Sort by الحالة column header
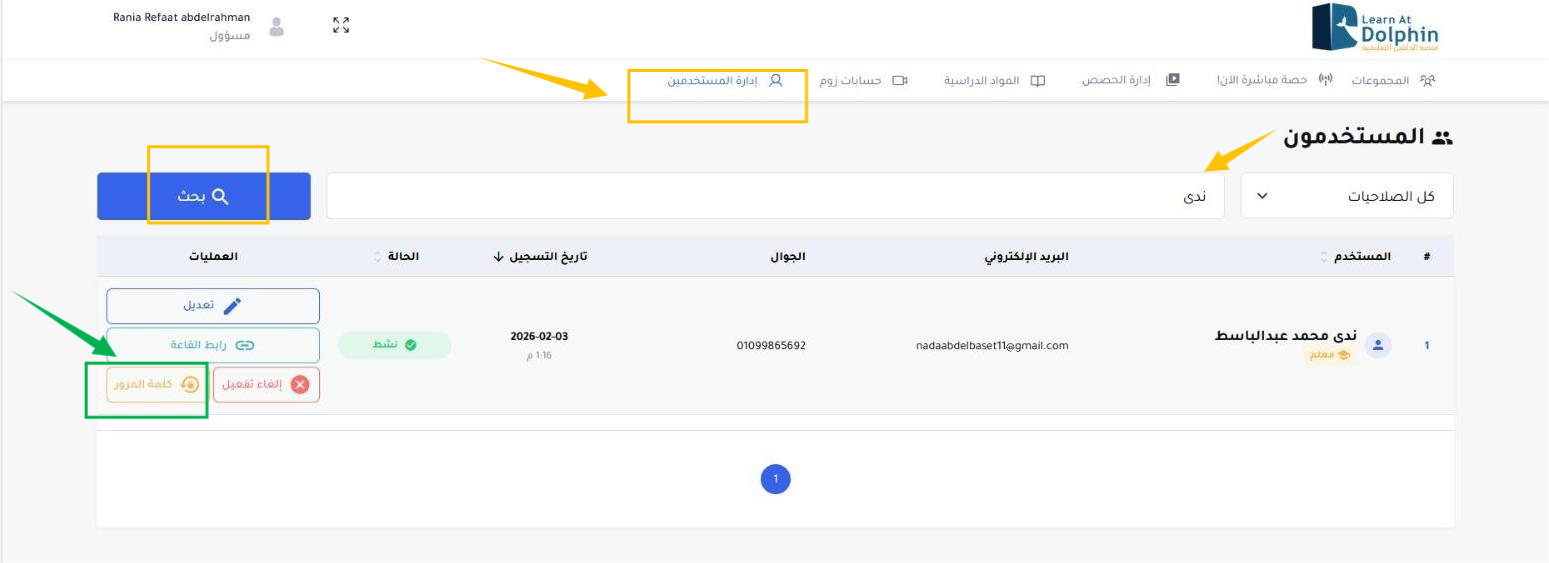The width and height of the screenshot is (1549, 563). coord(397,257)
